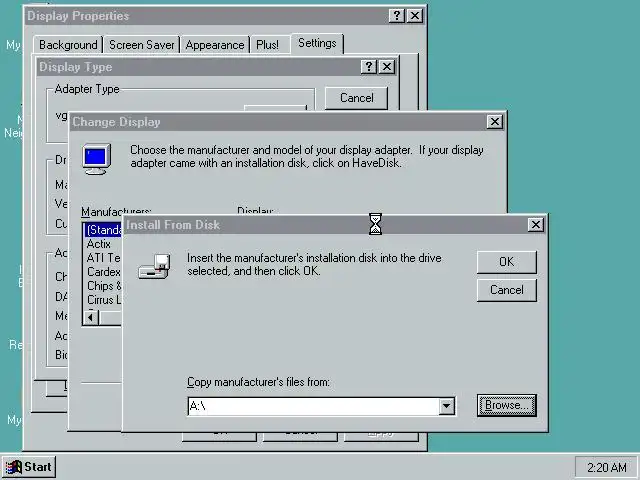Click the Display Type help question mark button
This screenshot has height=480, width=640.
coord(369,67)
